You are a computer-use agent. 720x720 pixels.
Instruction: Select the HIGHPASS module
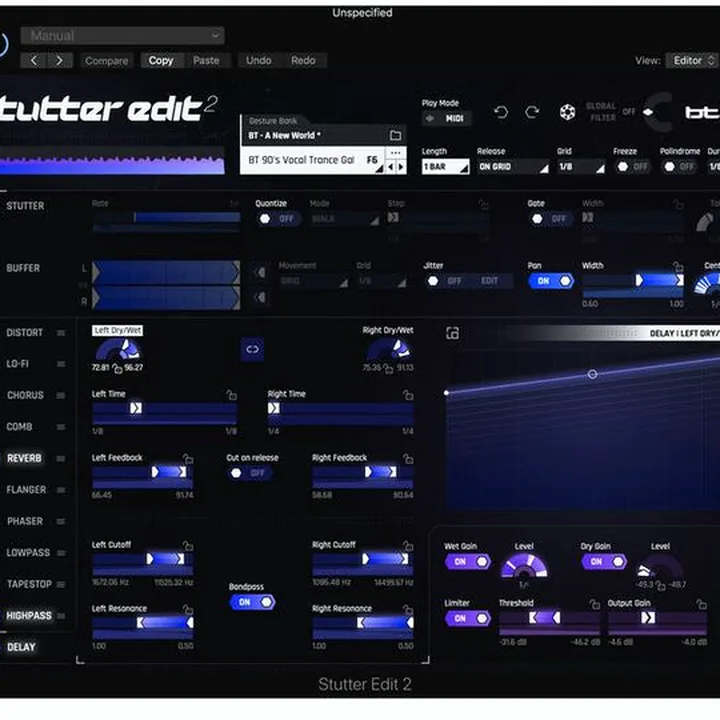[x=28, y=615]
